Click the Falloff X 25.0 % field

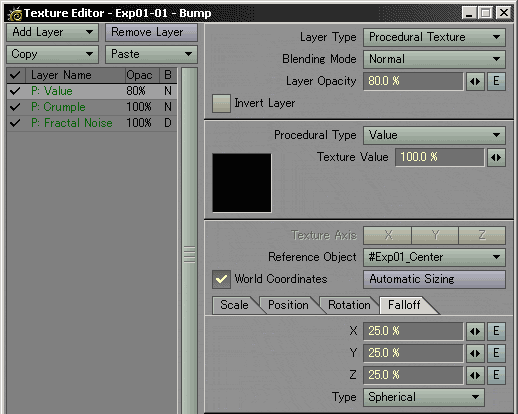click(413, 331)
